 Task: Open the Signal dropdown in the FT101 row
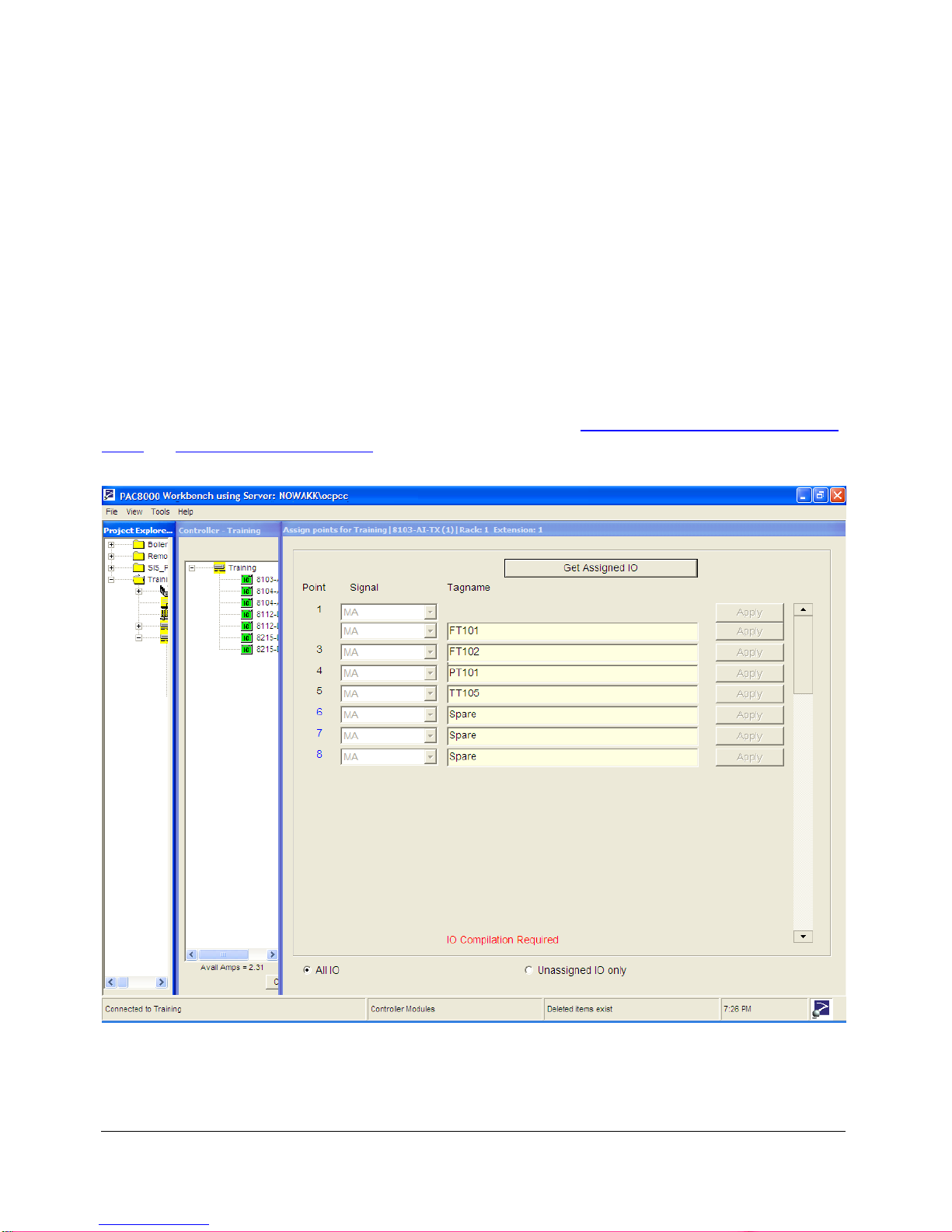click(x=430, y=631)
